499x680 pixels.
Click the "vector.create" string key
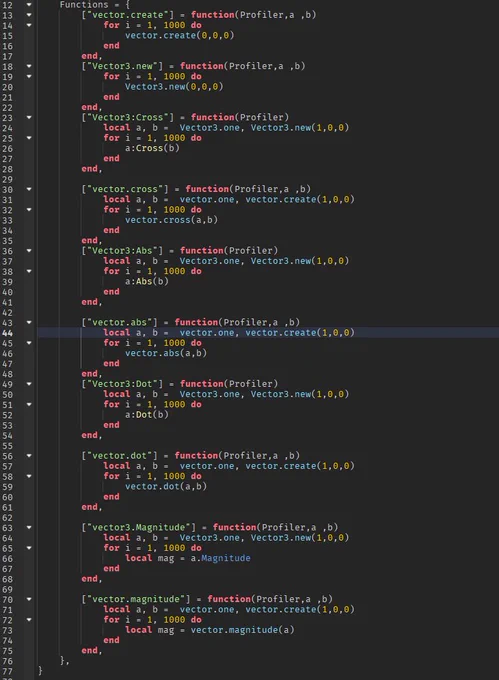click(x=127, y=15)
